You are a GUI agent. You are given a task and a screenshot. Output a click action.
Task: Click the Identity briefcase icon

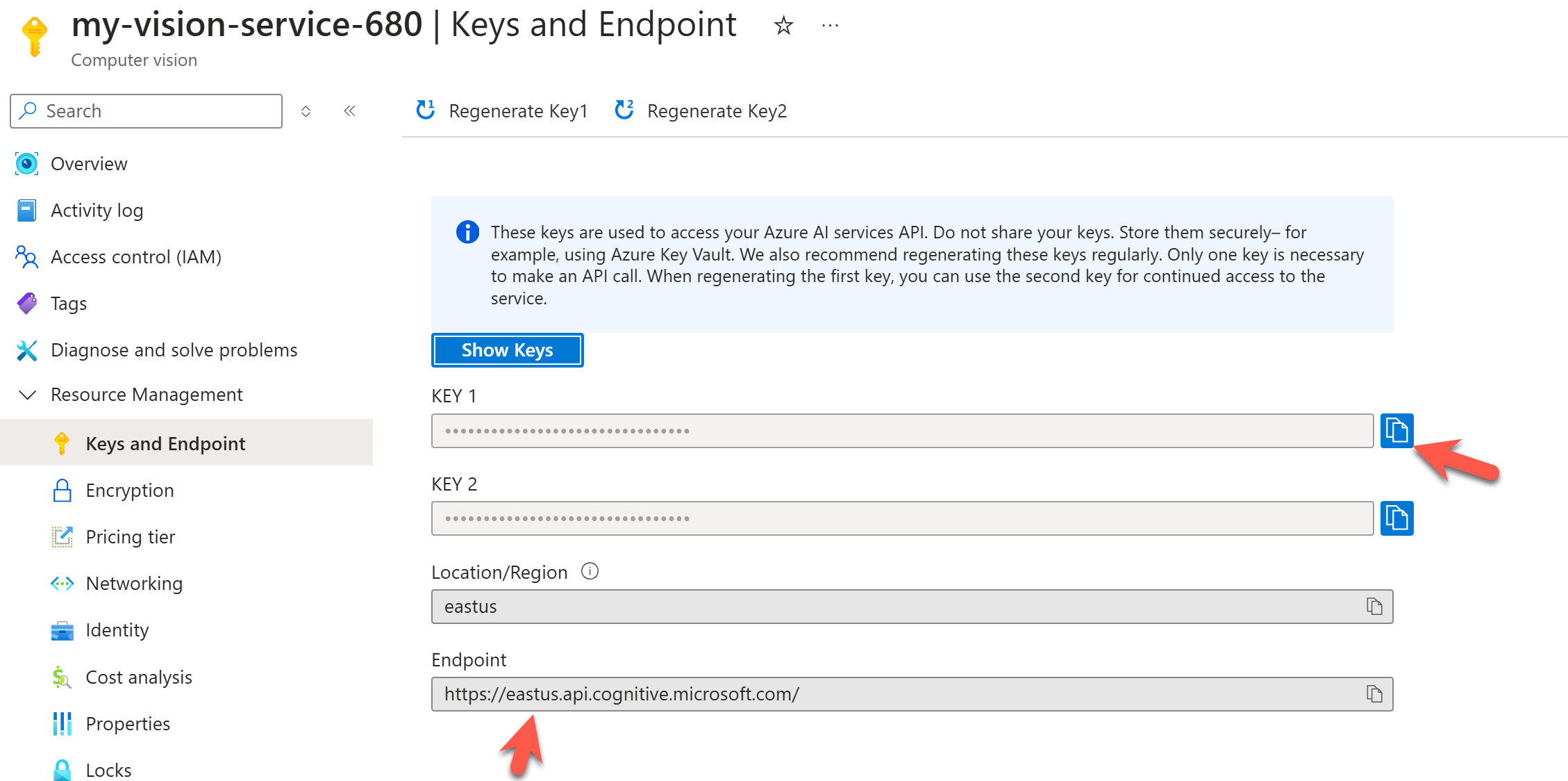click(x=62, y=631)
